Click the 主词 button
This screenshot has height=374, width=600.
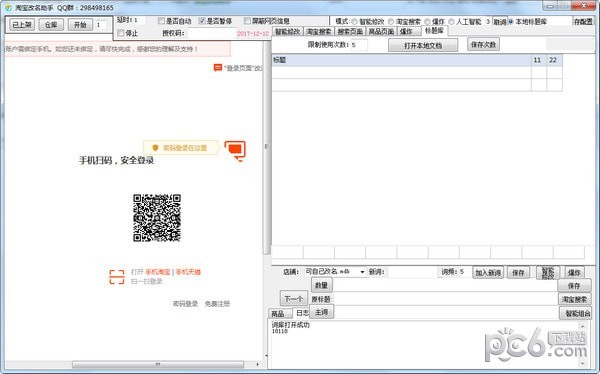[x=321, y=312]
